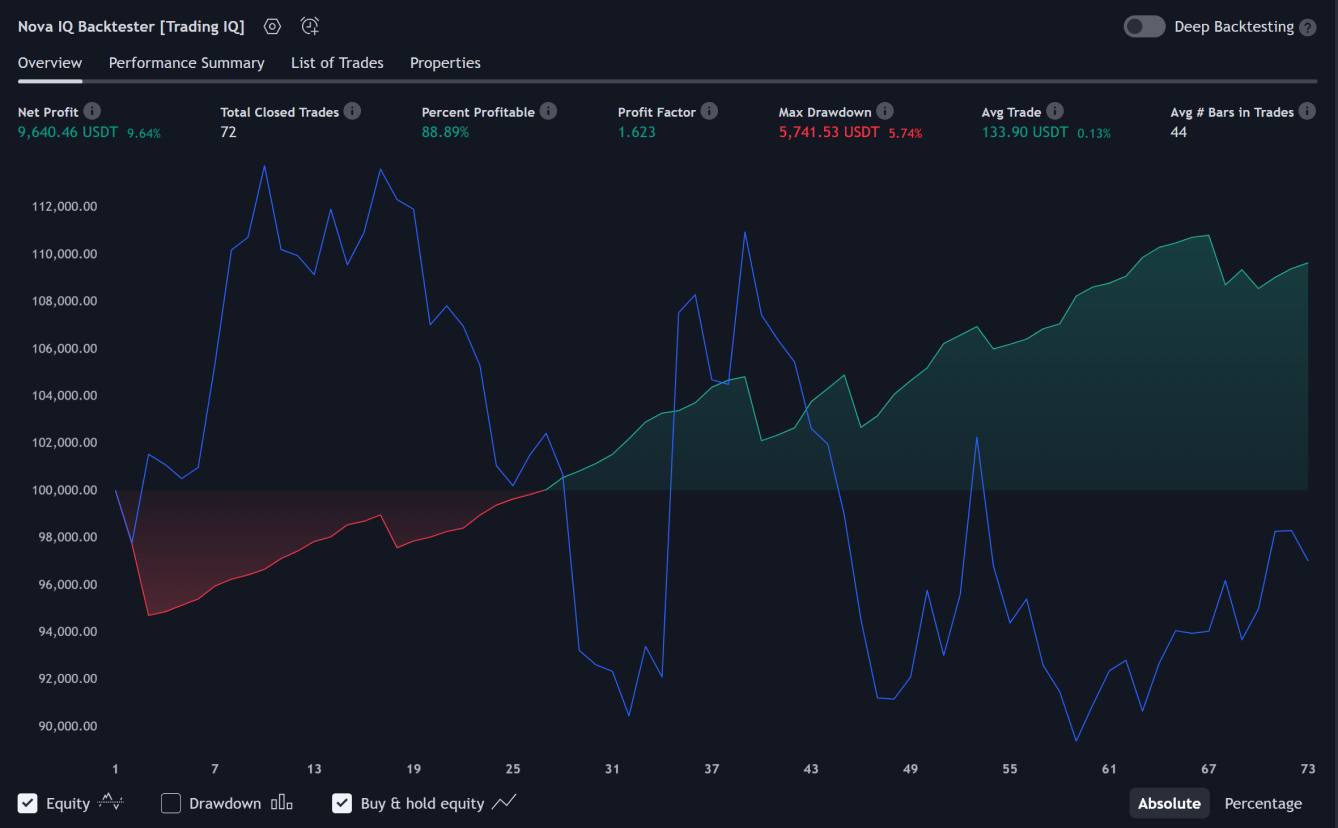Image resolution: width=1338 pixels, height=828 pixels.
Task: Show Avg Trade info icon
Action: click(1055, 111)
